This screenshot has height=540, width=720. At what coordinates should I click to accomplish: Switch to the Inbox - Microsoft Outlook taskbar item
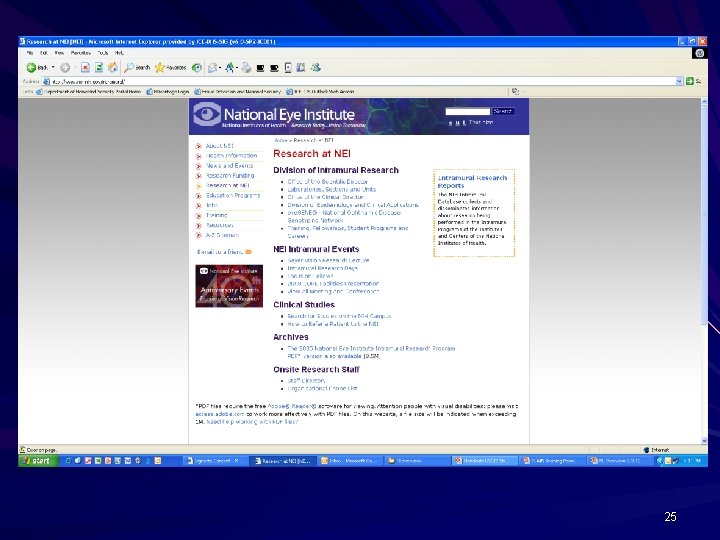(349, 461)
